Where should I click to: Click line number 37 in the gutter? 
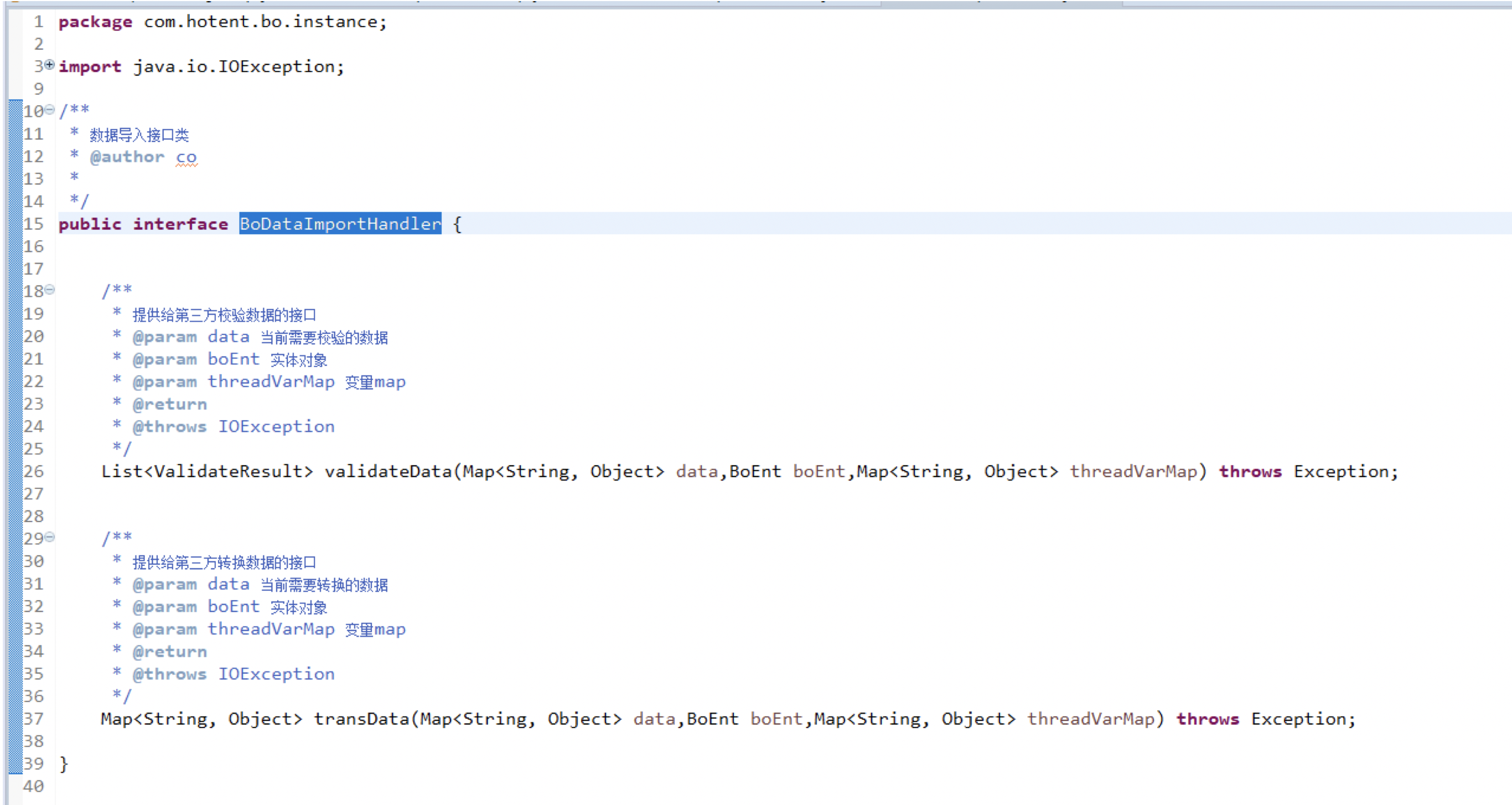33,719
